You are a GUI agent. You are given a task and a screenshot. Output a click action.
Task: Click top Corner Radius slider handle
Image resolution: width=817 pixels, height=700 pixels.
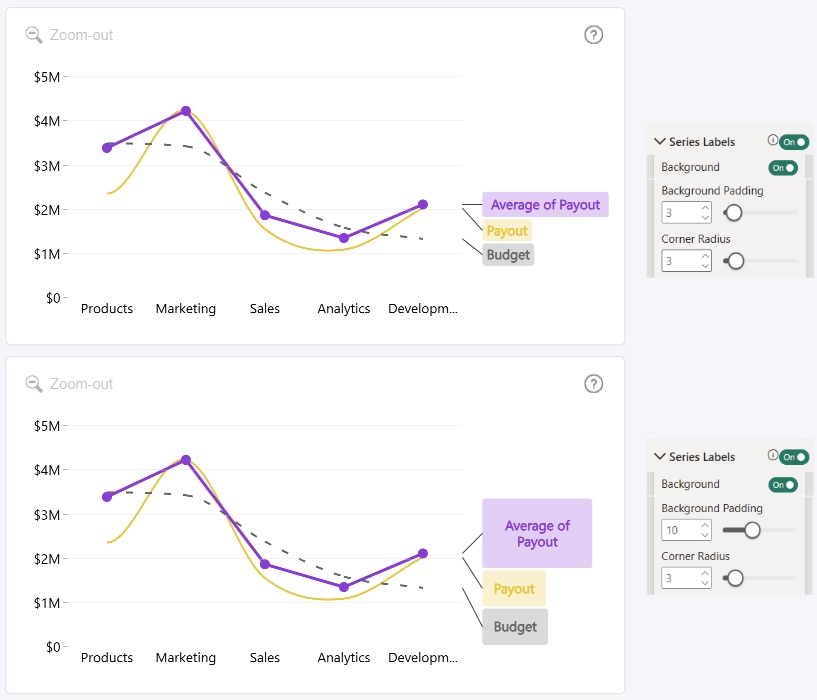(736, 261)
